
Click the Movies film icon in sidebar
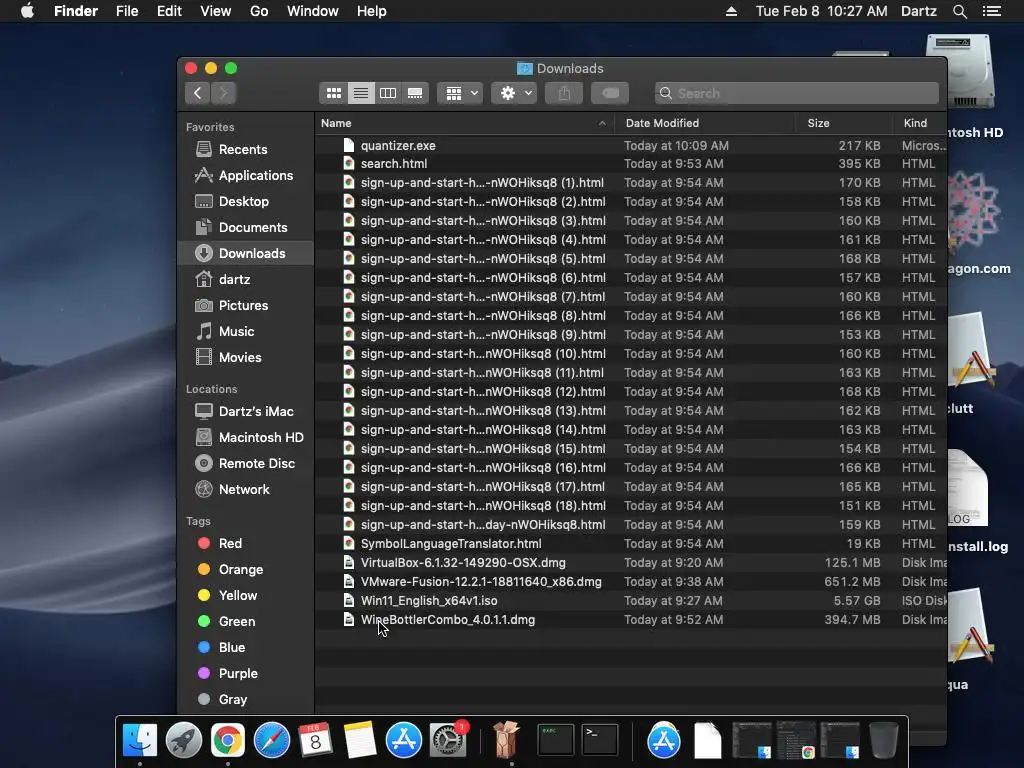point(204,357)
